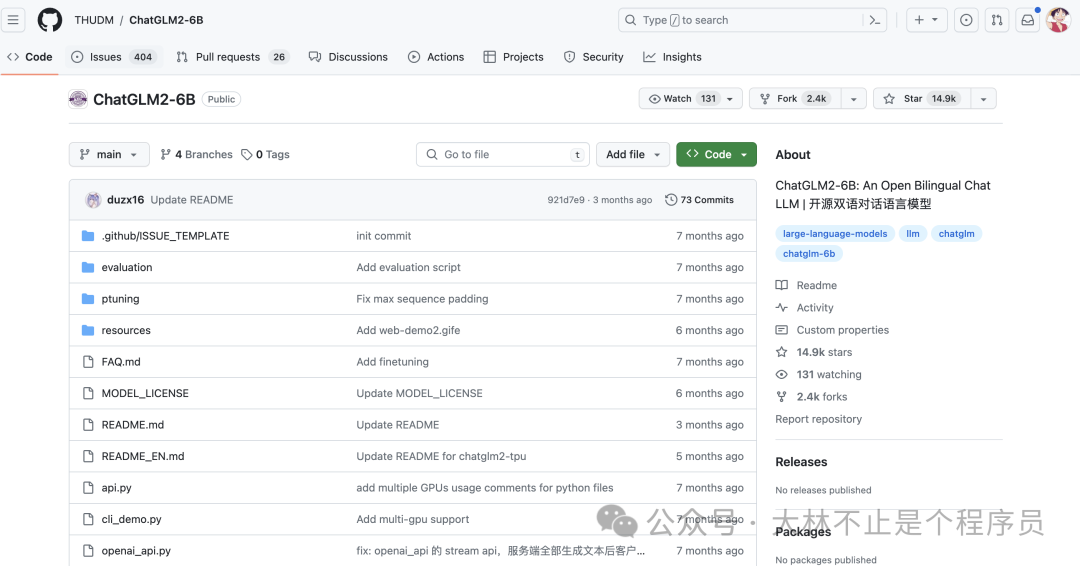Click the clock icon beside 73 Commits

coord(671,200)
